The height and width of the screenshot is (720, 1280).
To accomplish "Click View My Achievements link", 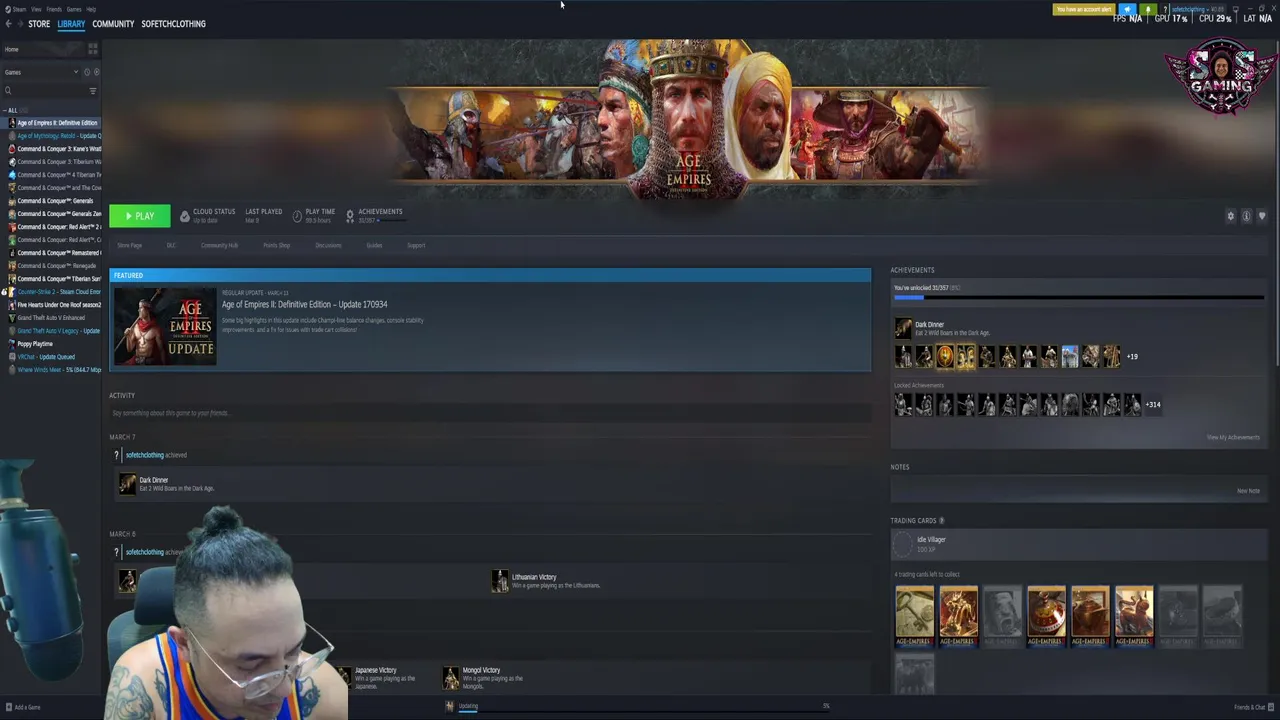I will (x=1233, y=437).
